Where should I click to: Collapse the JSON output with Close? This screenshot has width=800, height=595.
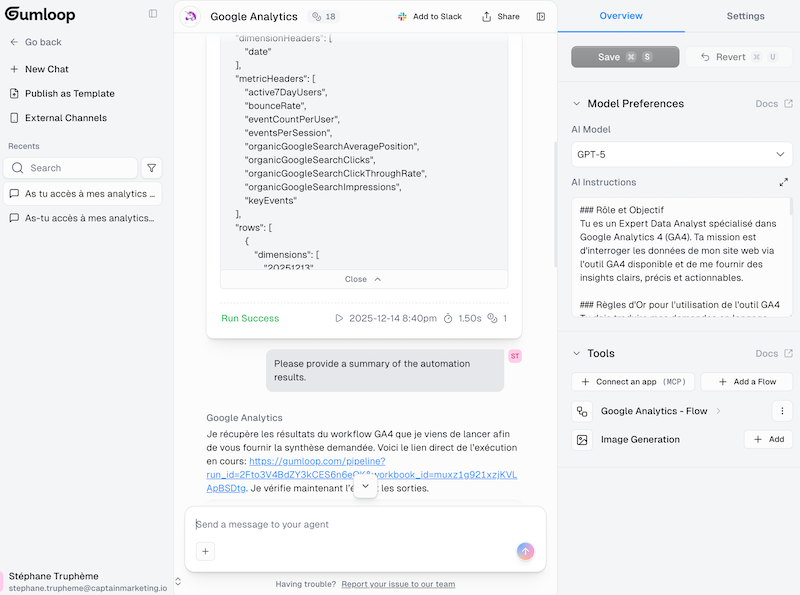pyautogui.click(x=363, y=280)
